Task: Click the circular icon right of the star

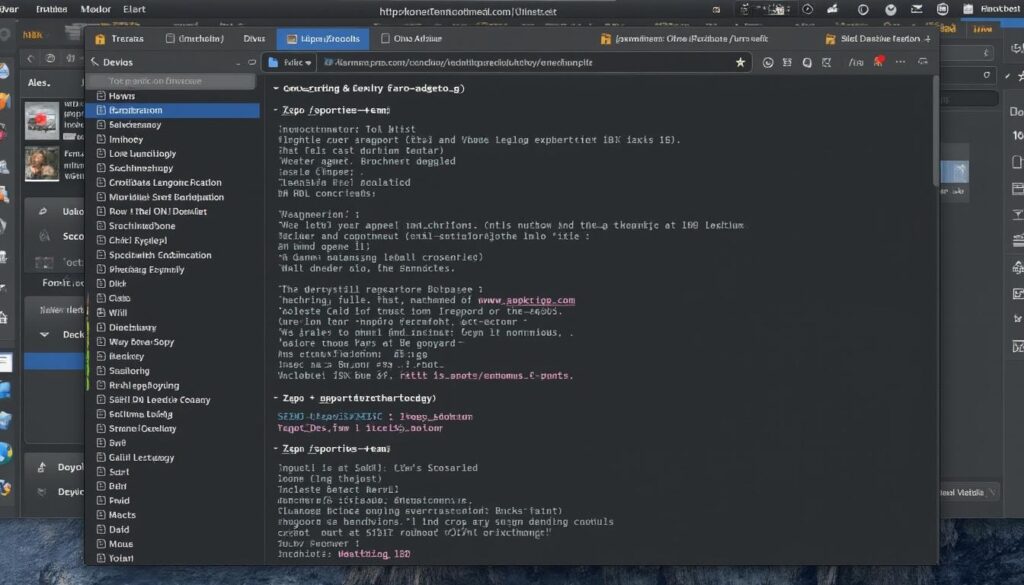Action: (x=768, y=62)
